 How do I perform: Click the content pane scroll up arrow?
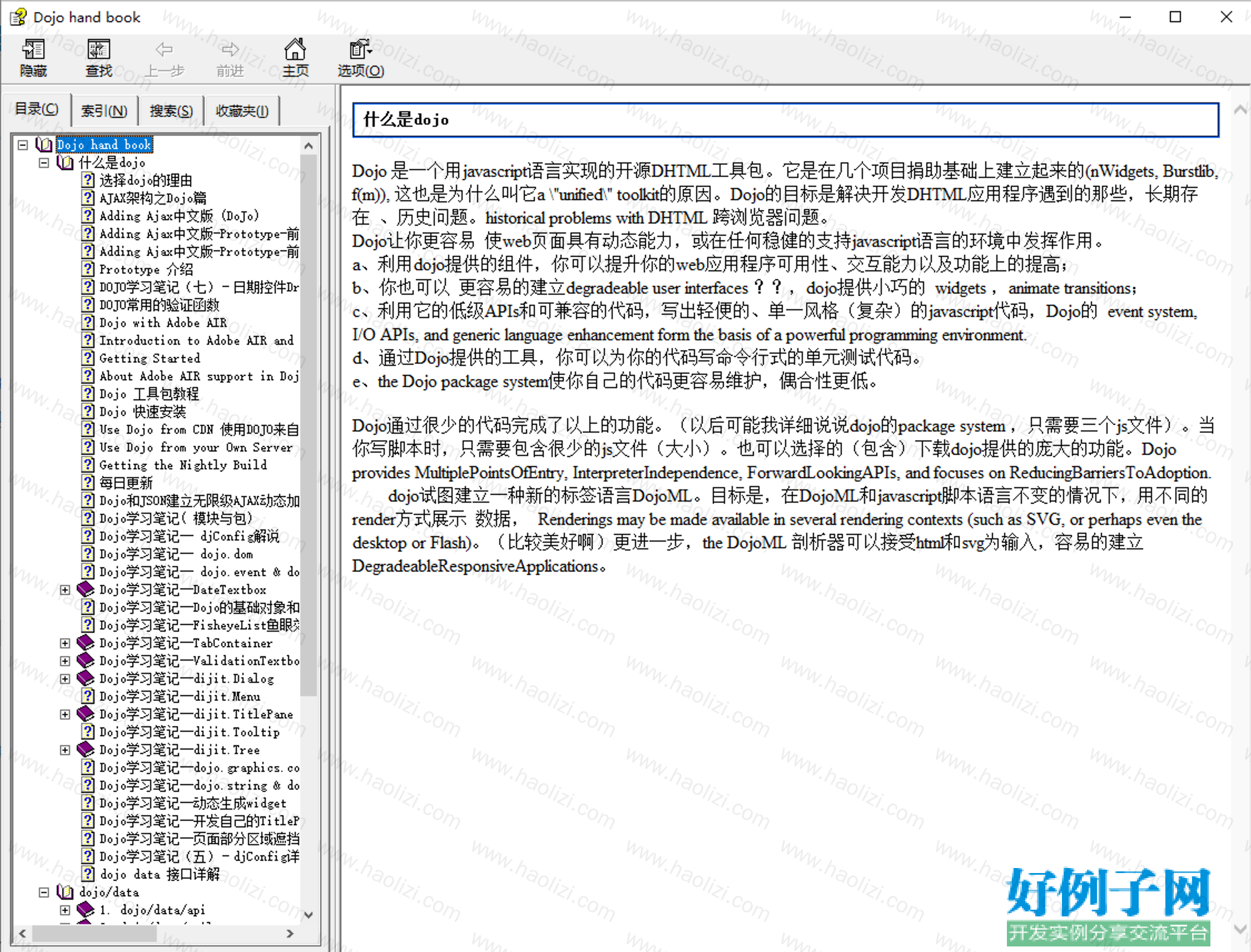[x=1241, y=110]
